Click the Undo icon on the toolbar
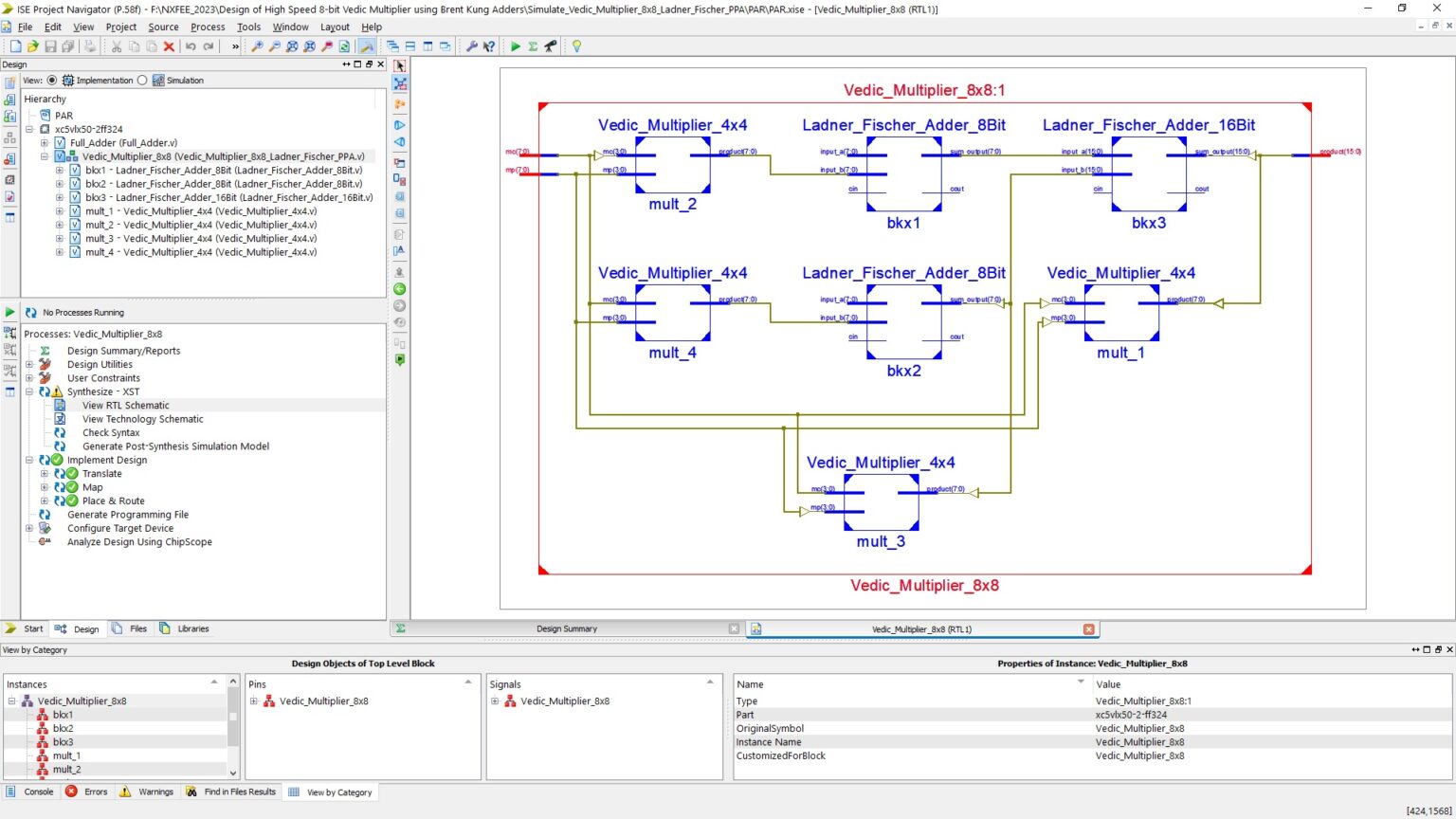1456x819 pixels. click(191, 45)
